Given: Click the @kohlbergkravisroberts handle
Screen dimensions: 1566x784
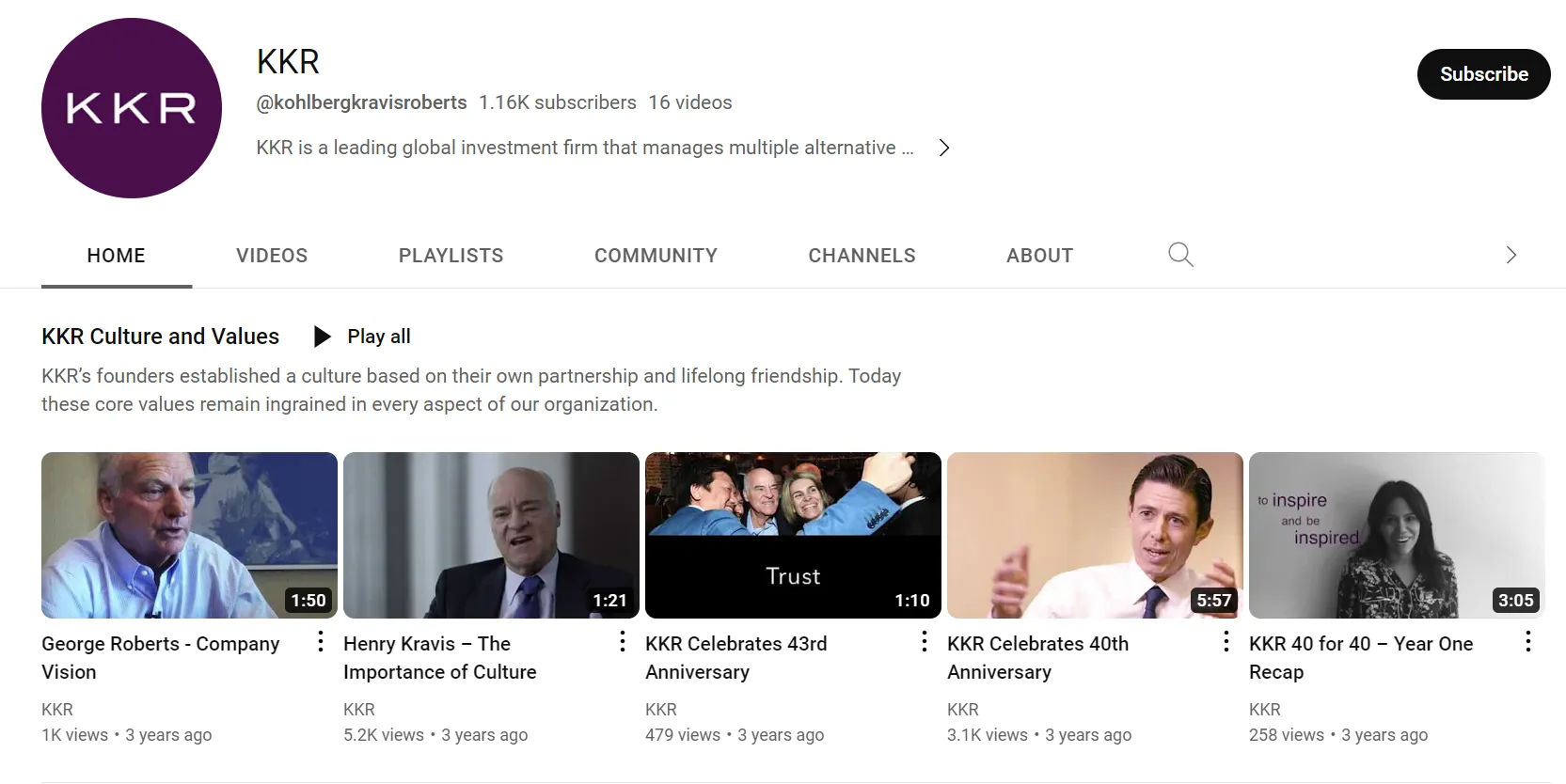Looking at the screenshot, I should (x=361, y=102).
